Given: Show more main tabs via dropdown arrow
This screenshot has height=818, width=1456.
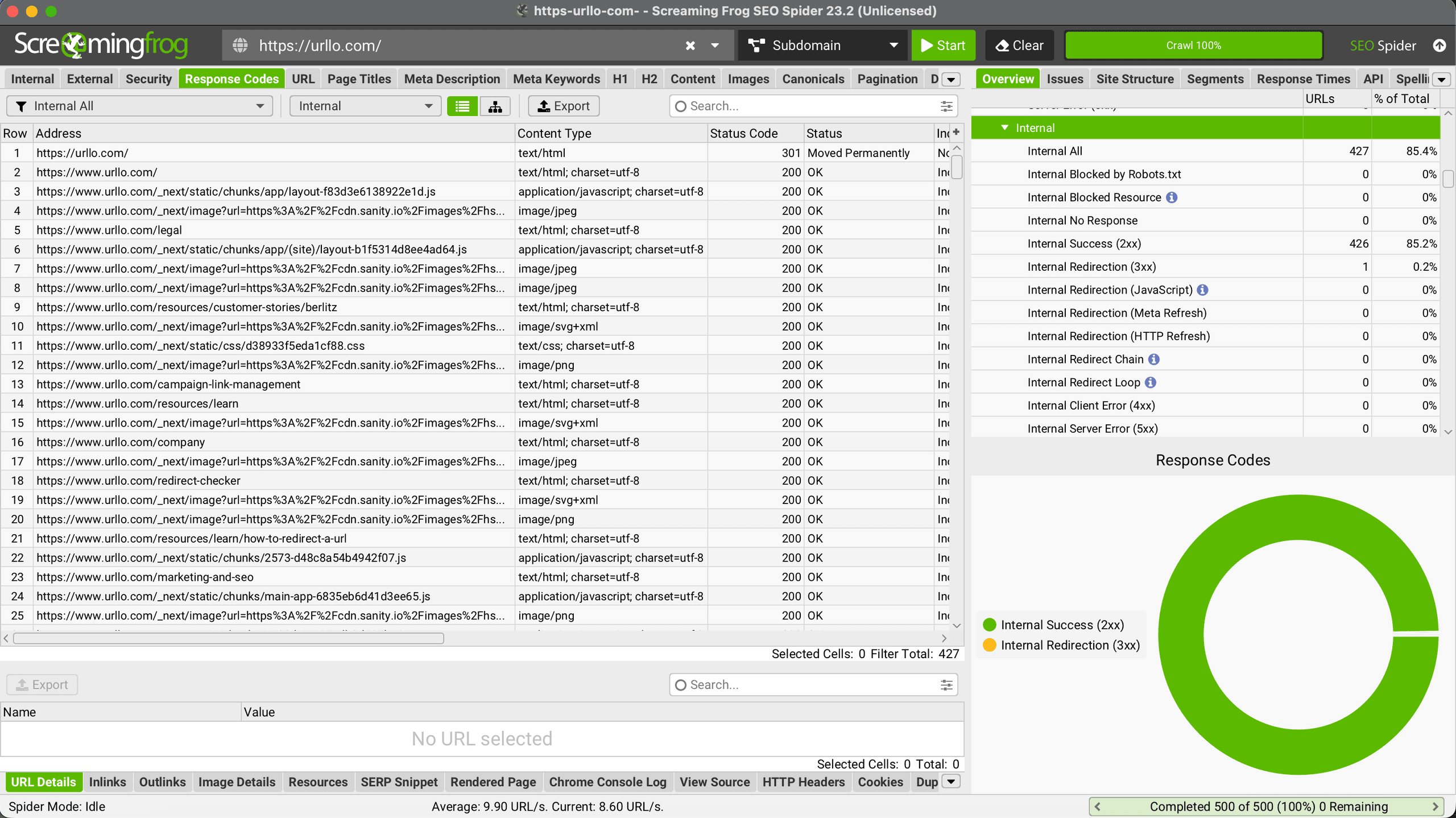Looking at the screenshot, I should [x=951, y=80].
